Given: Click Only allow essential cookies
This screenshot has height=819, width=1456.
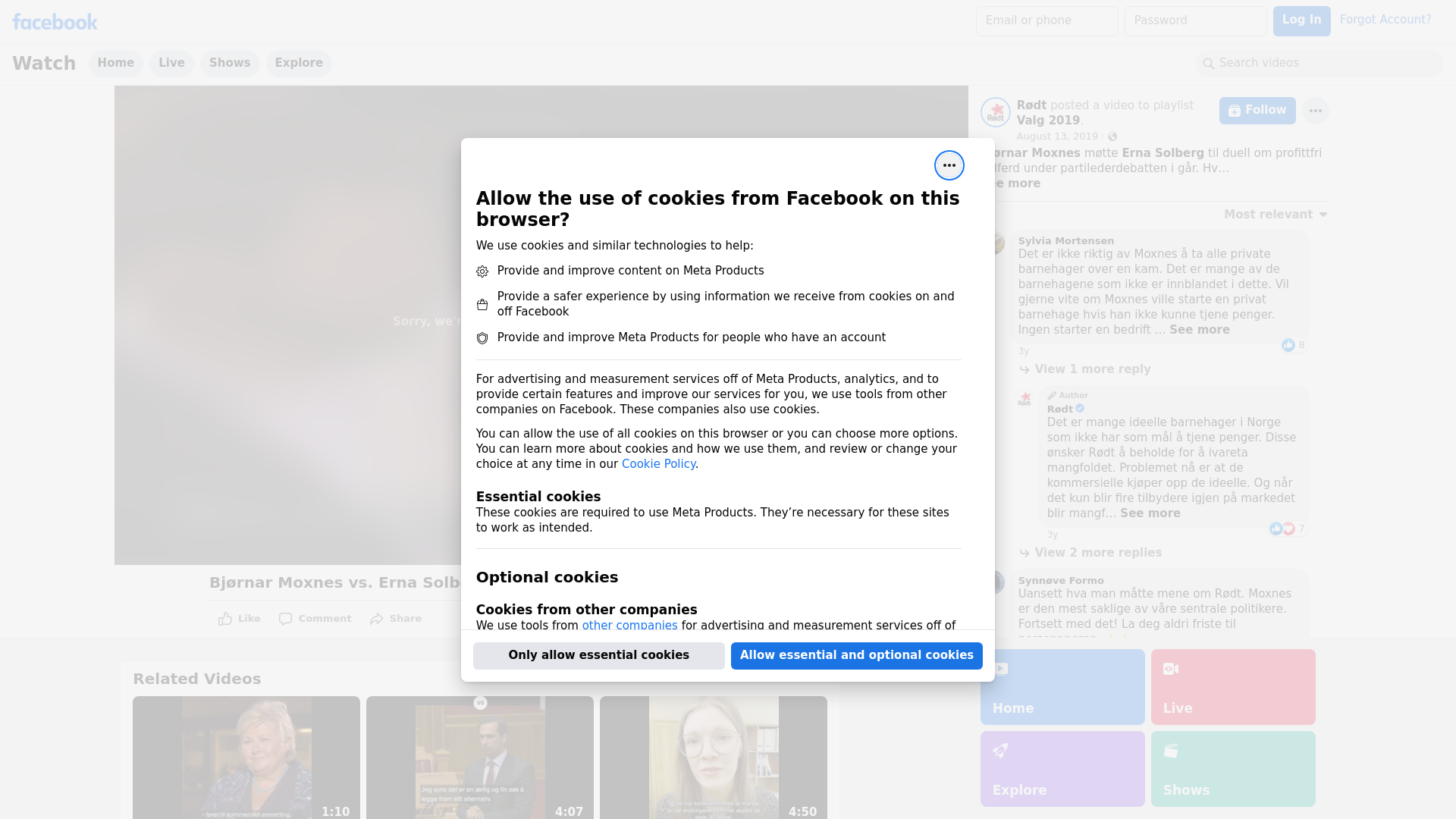Looking at the screenshot, I should (x=598, y=655).
